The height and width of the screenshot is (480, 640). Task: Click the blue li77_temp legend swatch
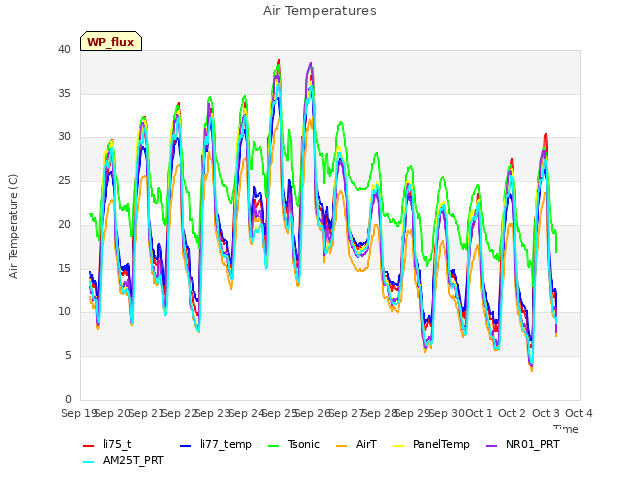tap(186, 446)
